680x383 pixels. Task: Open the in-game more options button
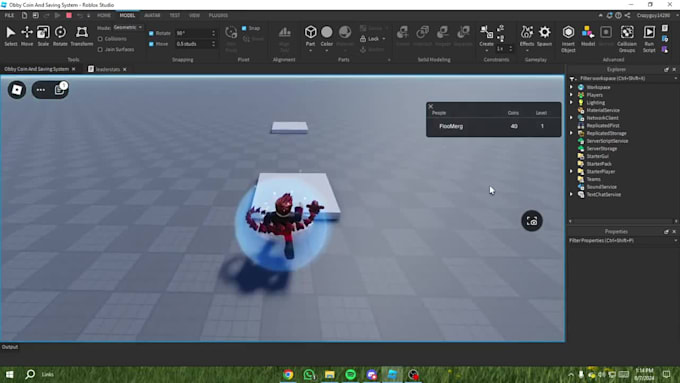41,90
